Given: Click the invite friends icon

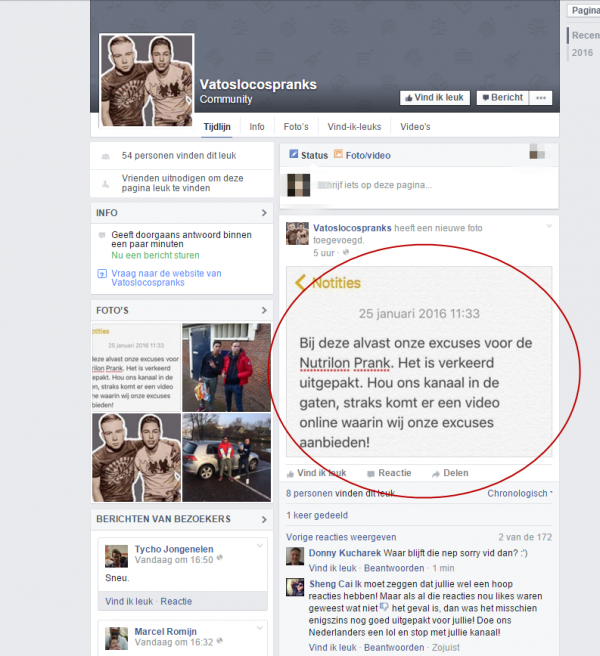Looking at the screenshot, I should [105, 184].
